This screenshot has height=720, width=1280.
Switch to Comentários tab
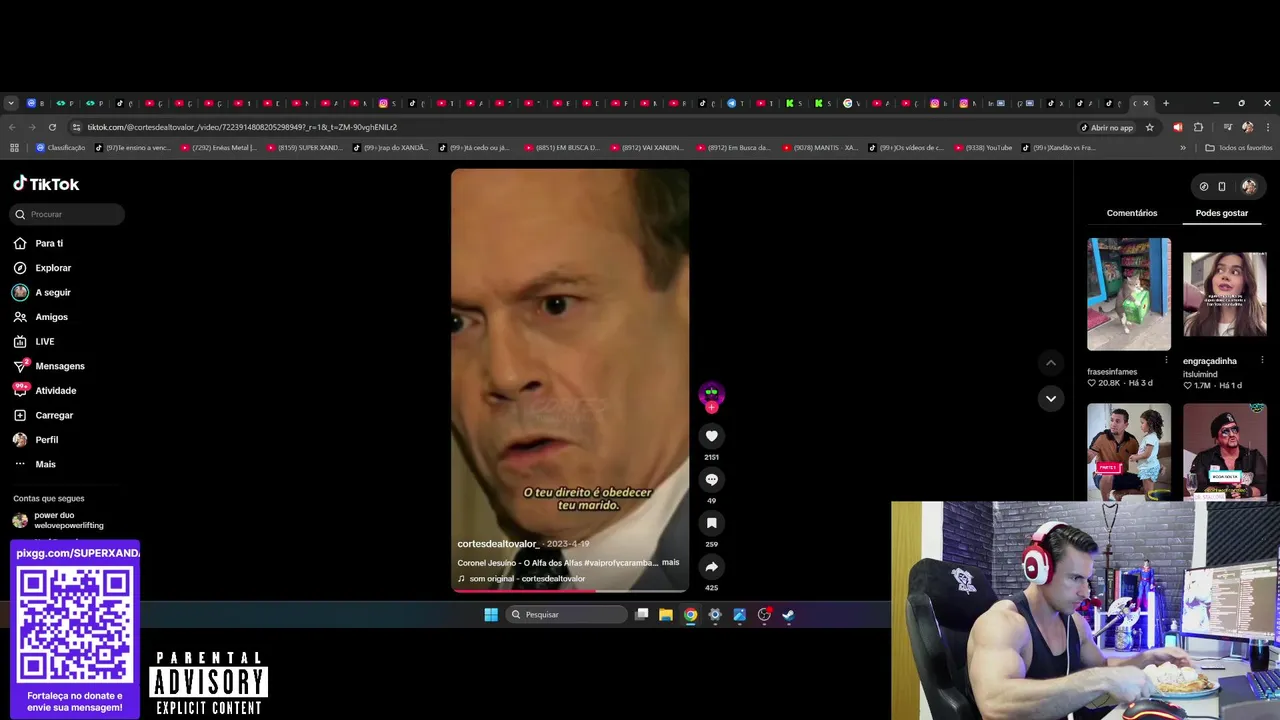coord(1132,213)
